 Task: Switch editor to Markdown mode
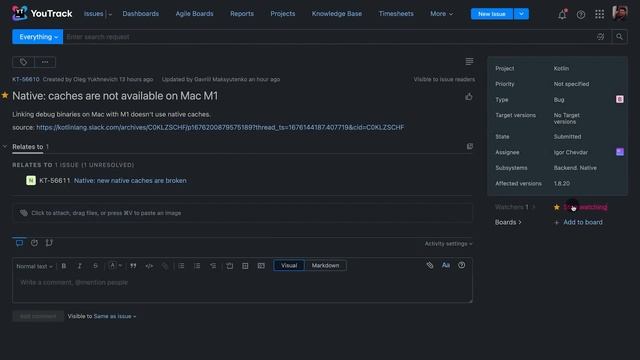tap(325, 266)
